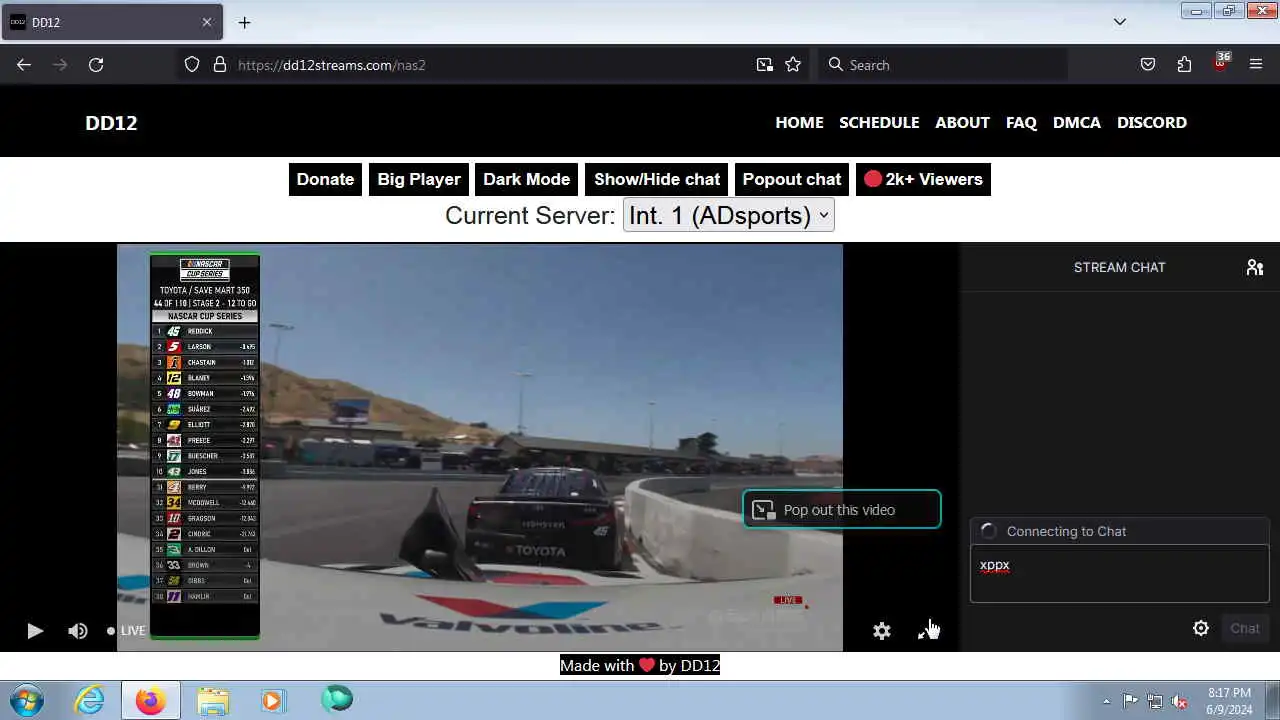1280x720 pixels.
Task: Go forward in browser history
Action: pos(60,65)
